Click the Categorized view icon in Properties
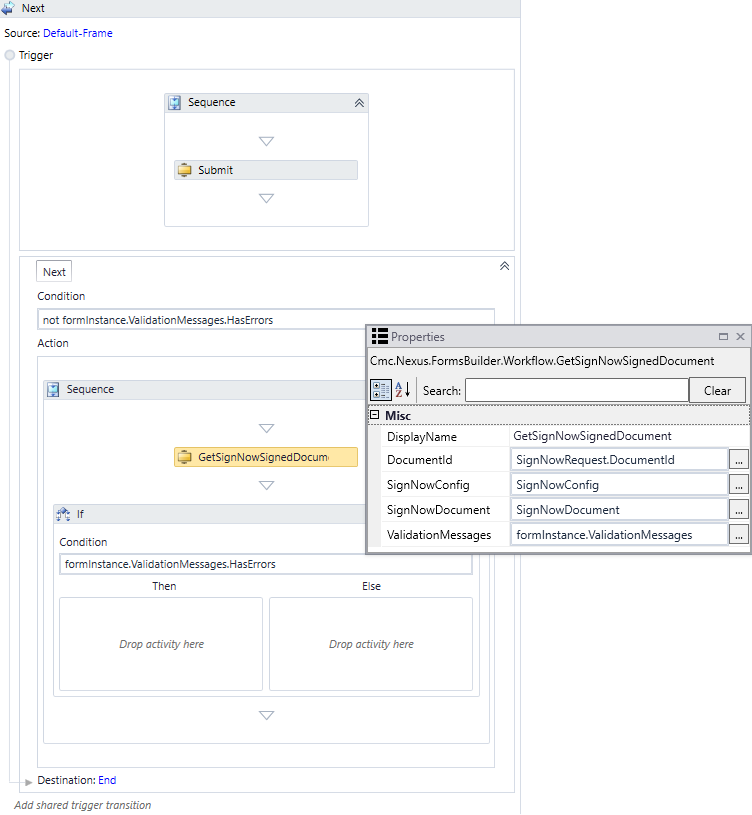 tap(381, 390)
